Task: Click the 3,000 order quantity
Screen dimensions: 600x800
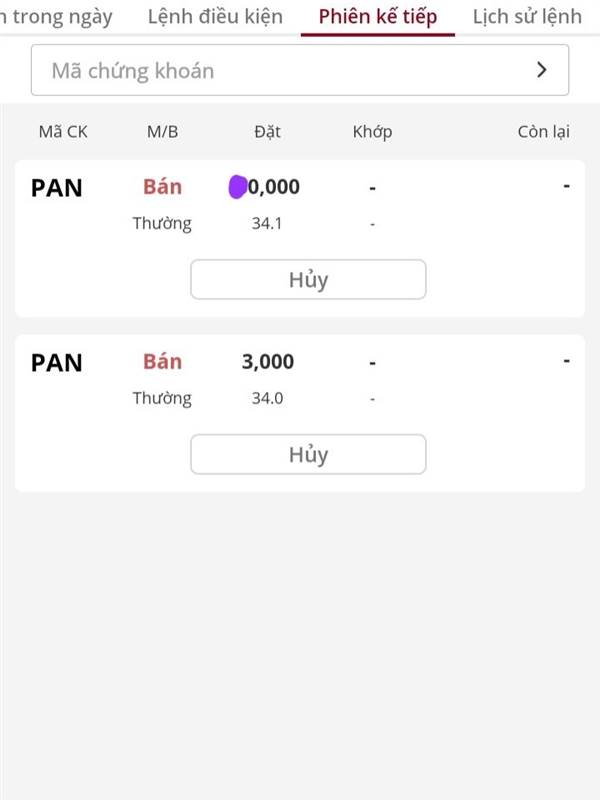Action: pyautogui.click(x=268, y=362)
